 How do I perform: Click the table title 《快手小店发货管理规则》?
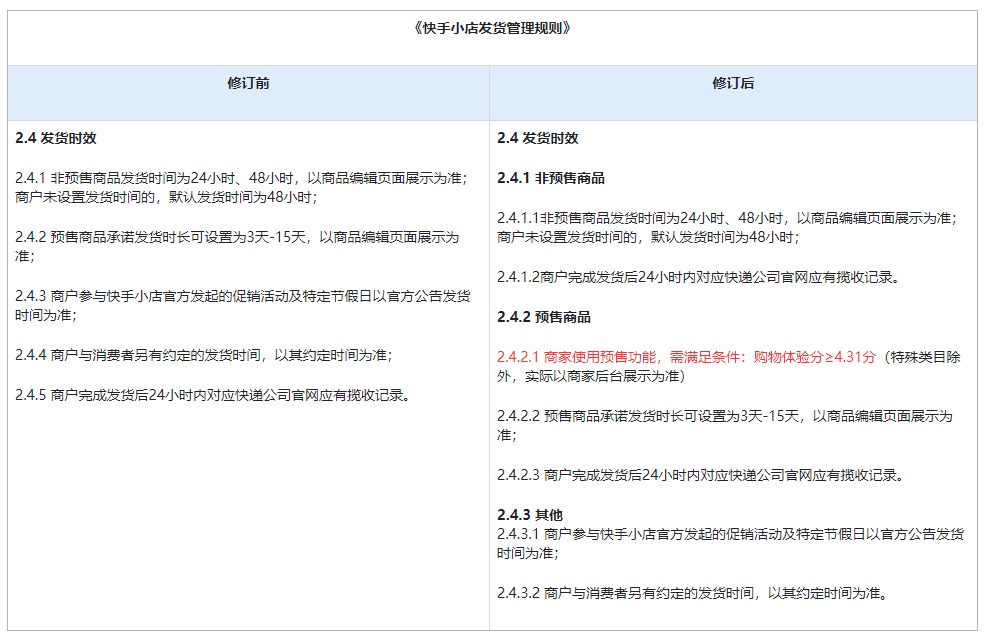click(492, 28)
